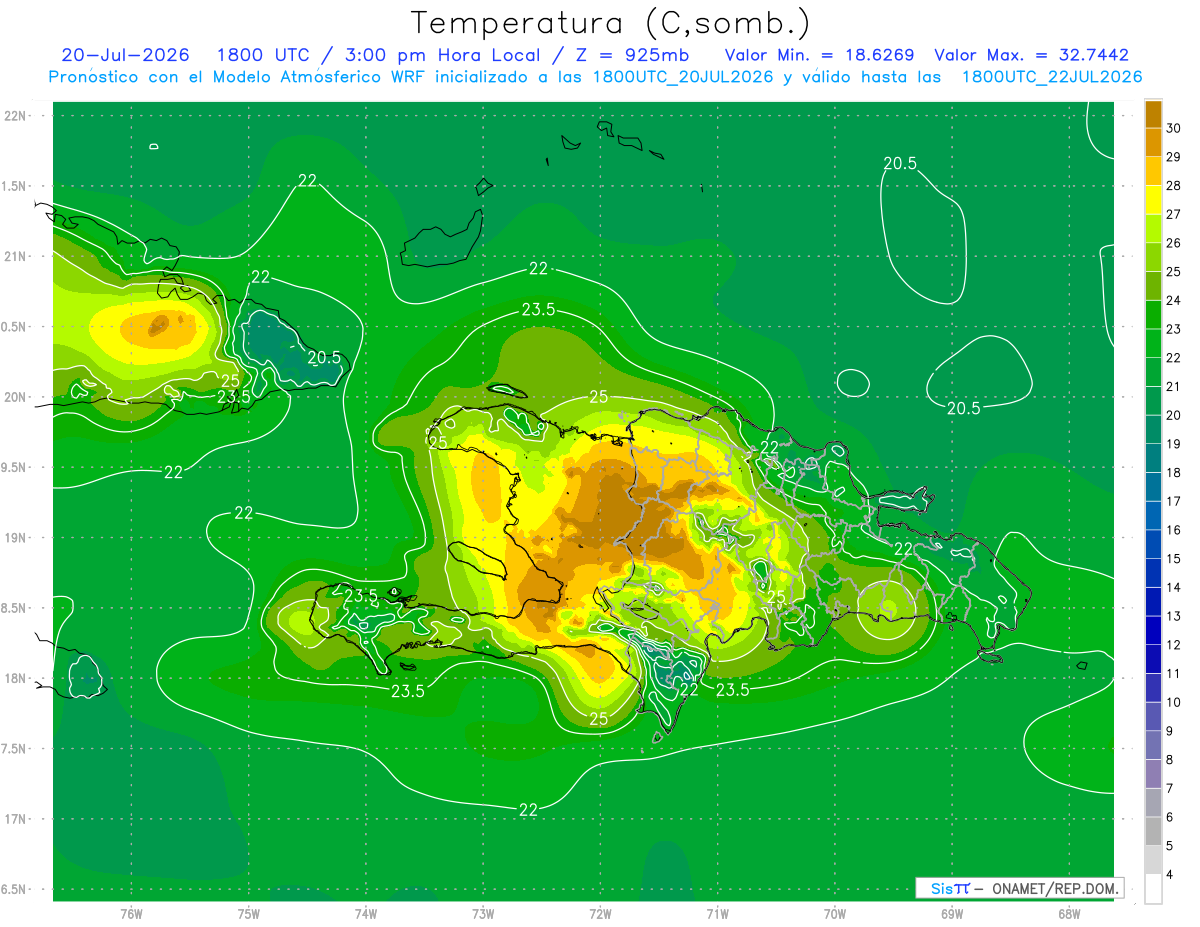The image size is (1200, 927).
Task: Click legend scale value '30'
Action: point(1174,128)
